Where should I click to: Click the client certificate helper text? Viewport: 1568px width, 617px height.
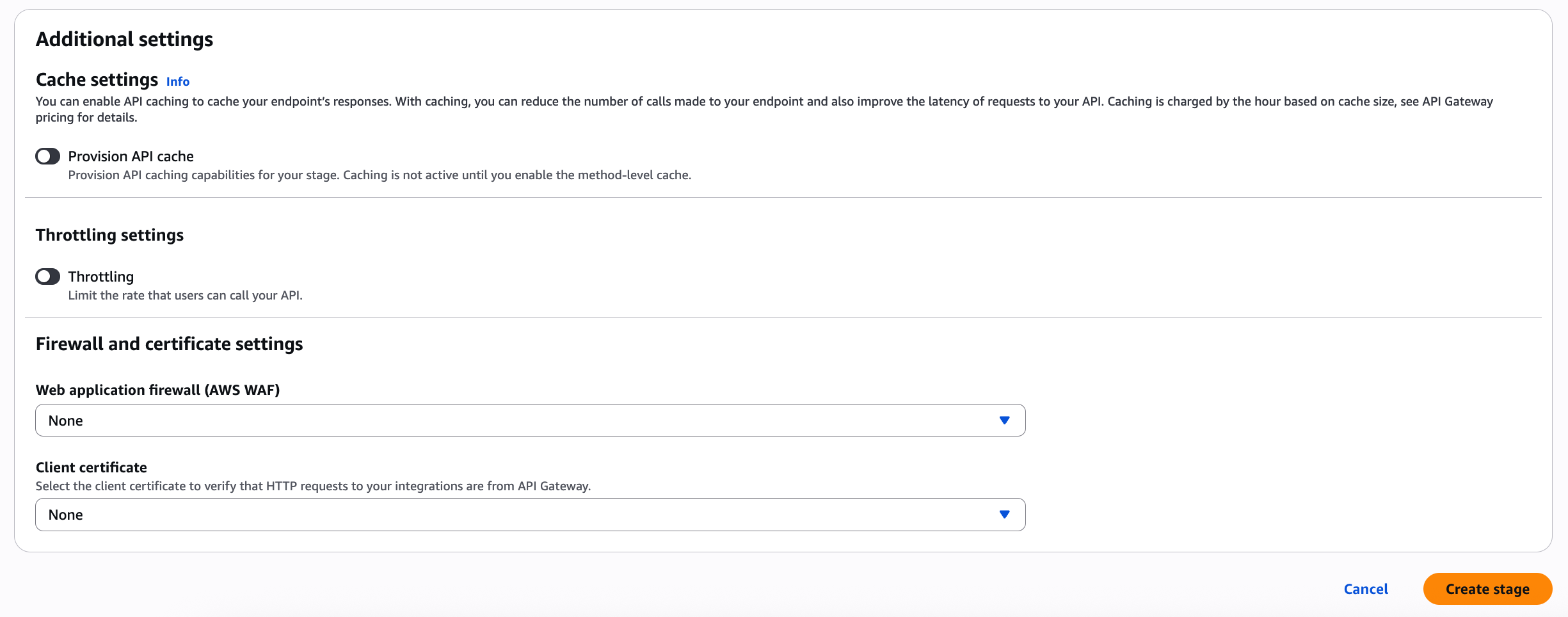[x=313, y=486]
